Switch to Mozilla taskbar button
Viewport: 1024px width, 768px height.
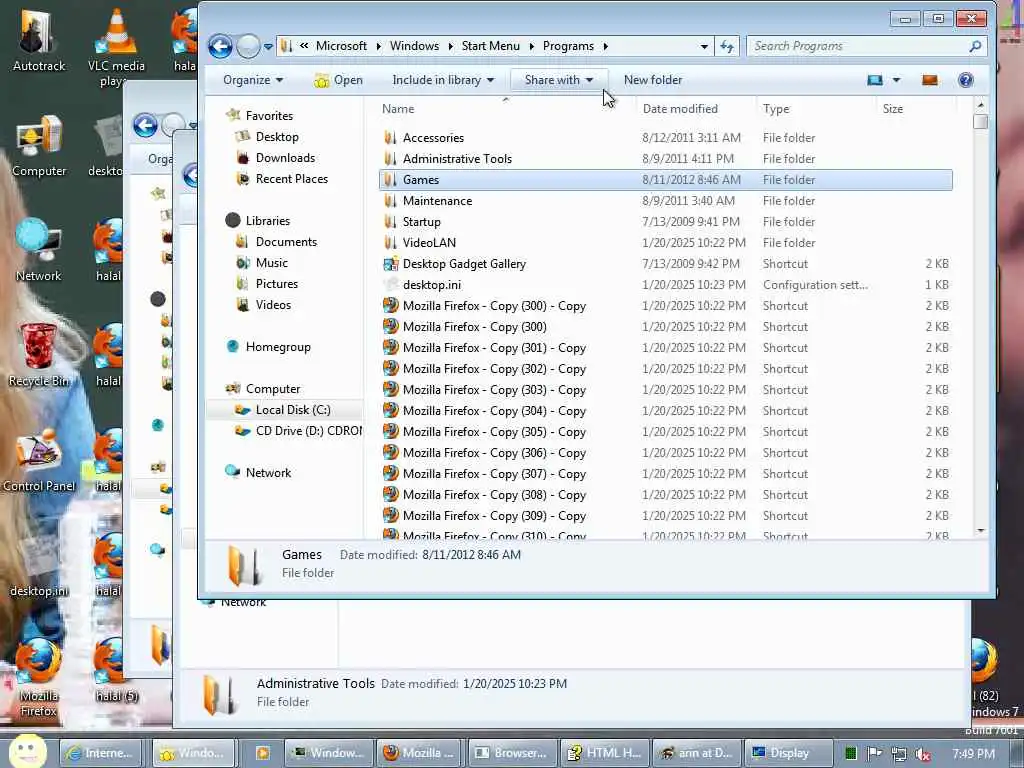(x=419, y=753)
